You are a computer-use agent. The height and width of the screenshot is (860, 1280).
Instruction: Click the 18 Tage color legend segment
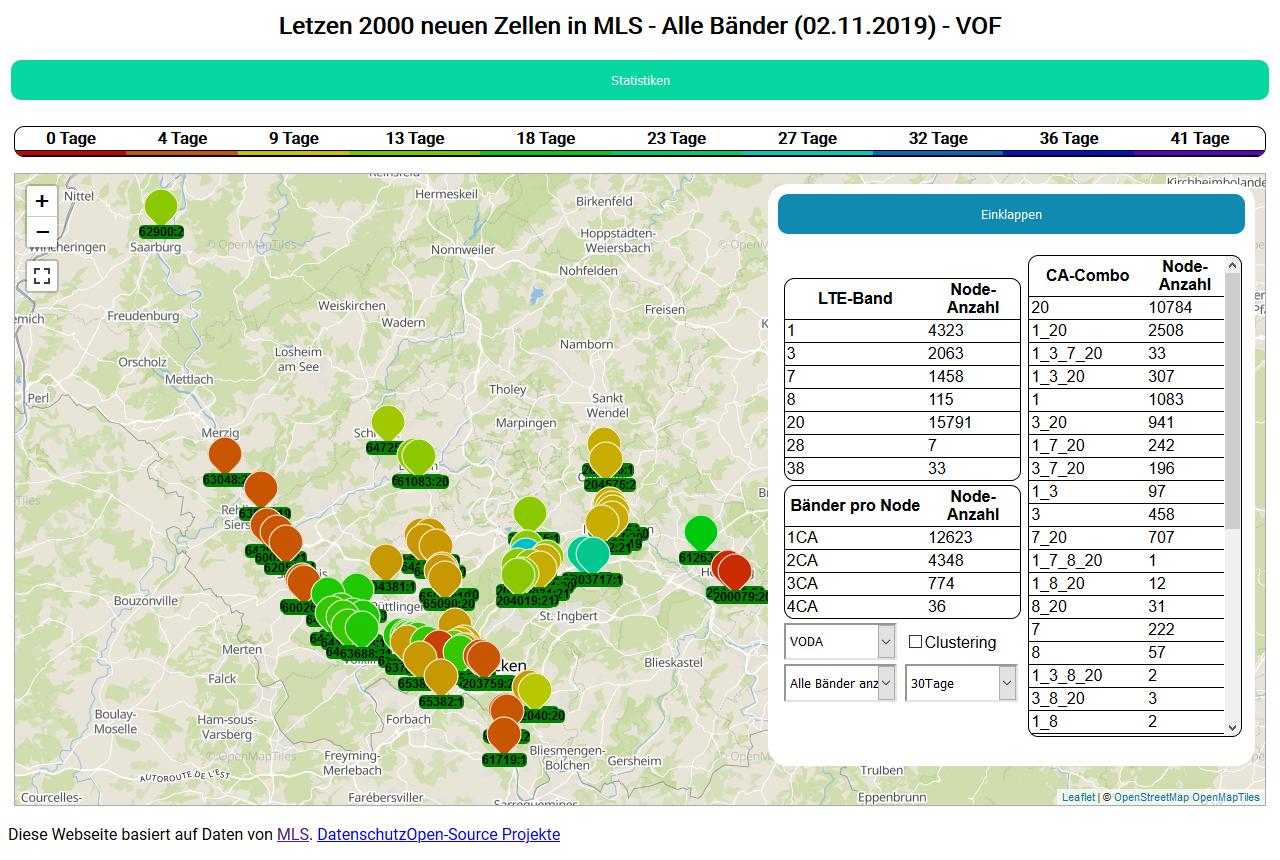click(x=545, y=140)
